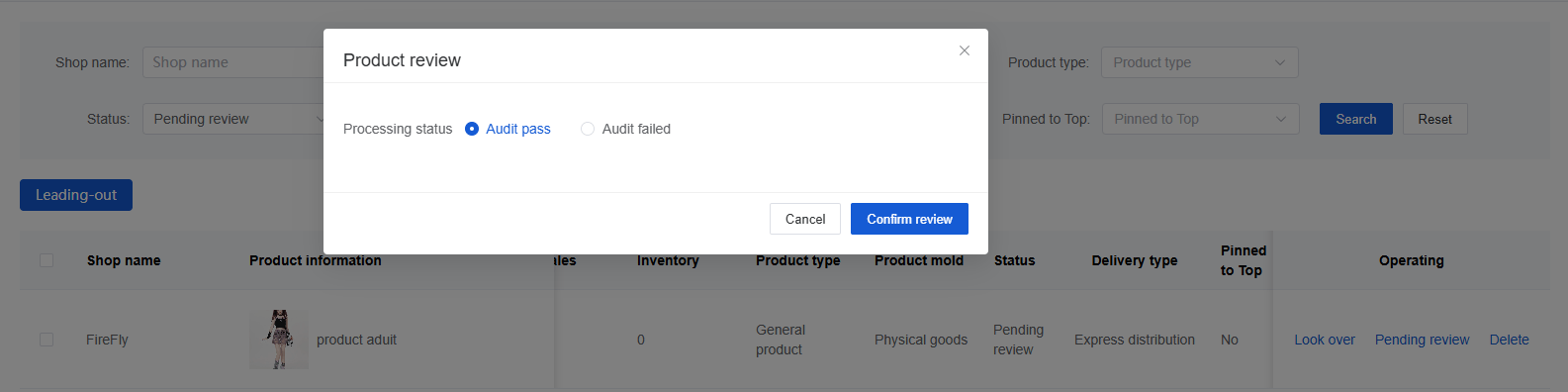Click the Product type chevron arrow
Screen dimensions: 1568x392
(x=1280, y=62)
